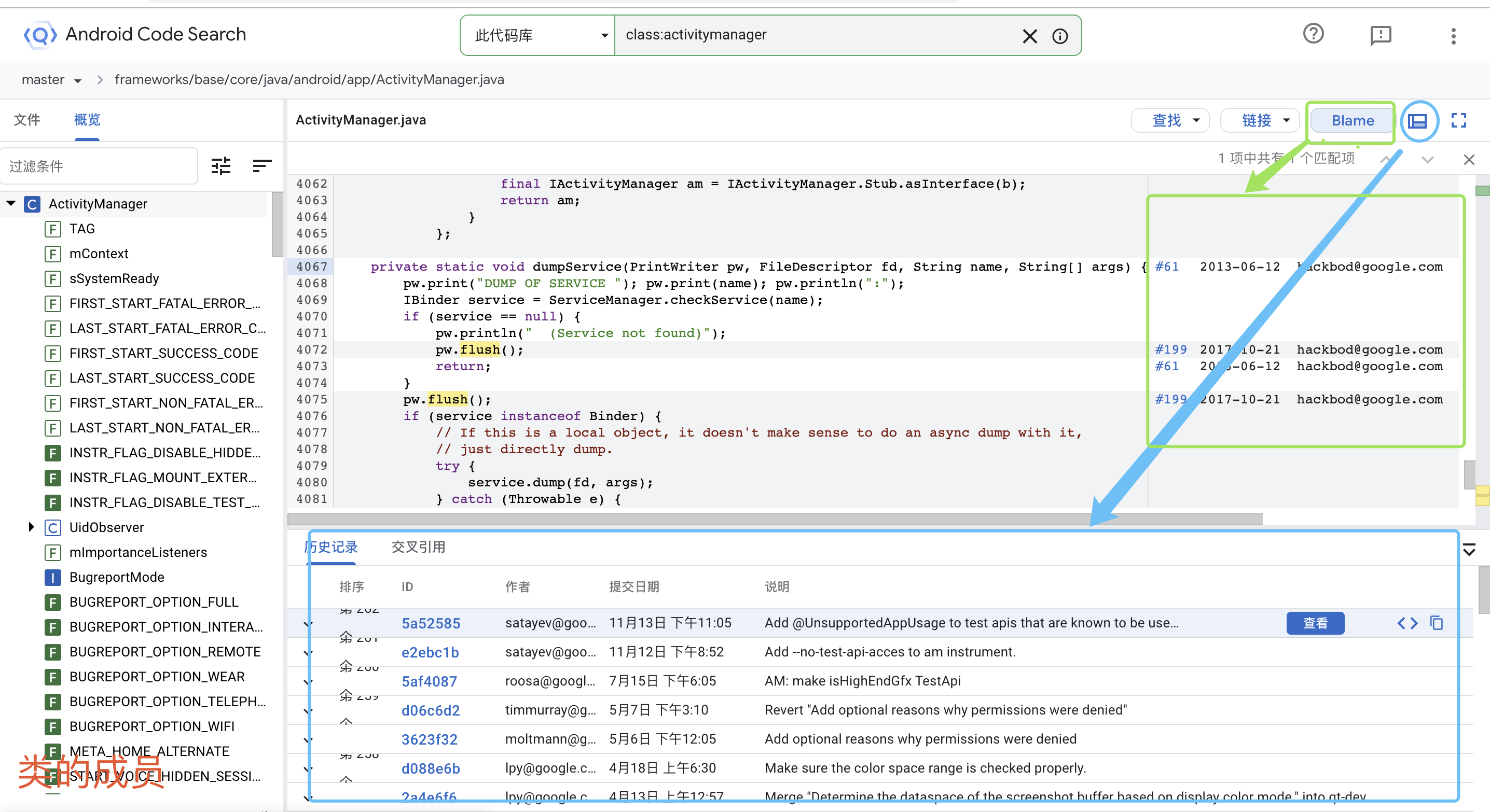Select FIRST_START_SUCCESS_CODE in outline
This screenshot has width=1490, height=812.
coord(164,353)
